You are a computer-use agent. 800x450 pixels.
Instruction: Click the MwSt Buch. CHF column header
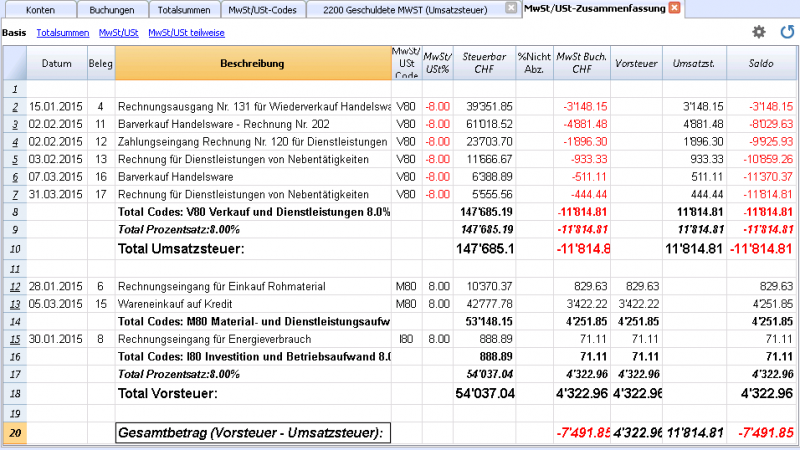[x=582, y=63]
